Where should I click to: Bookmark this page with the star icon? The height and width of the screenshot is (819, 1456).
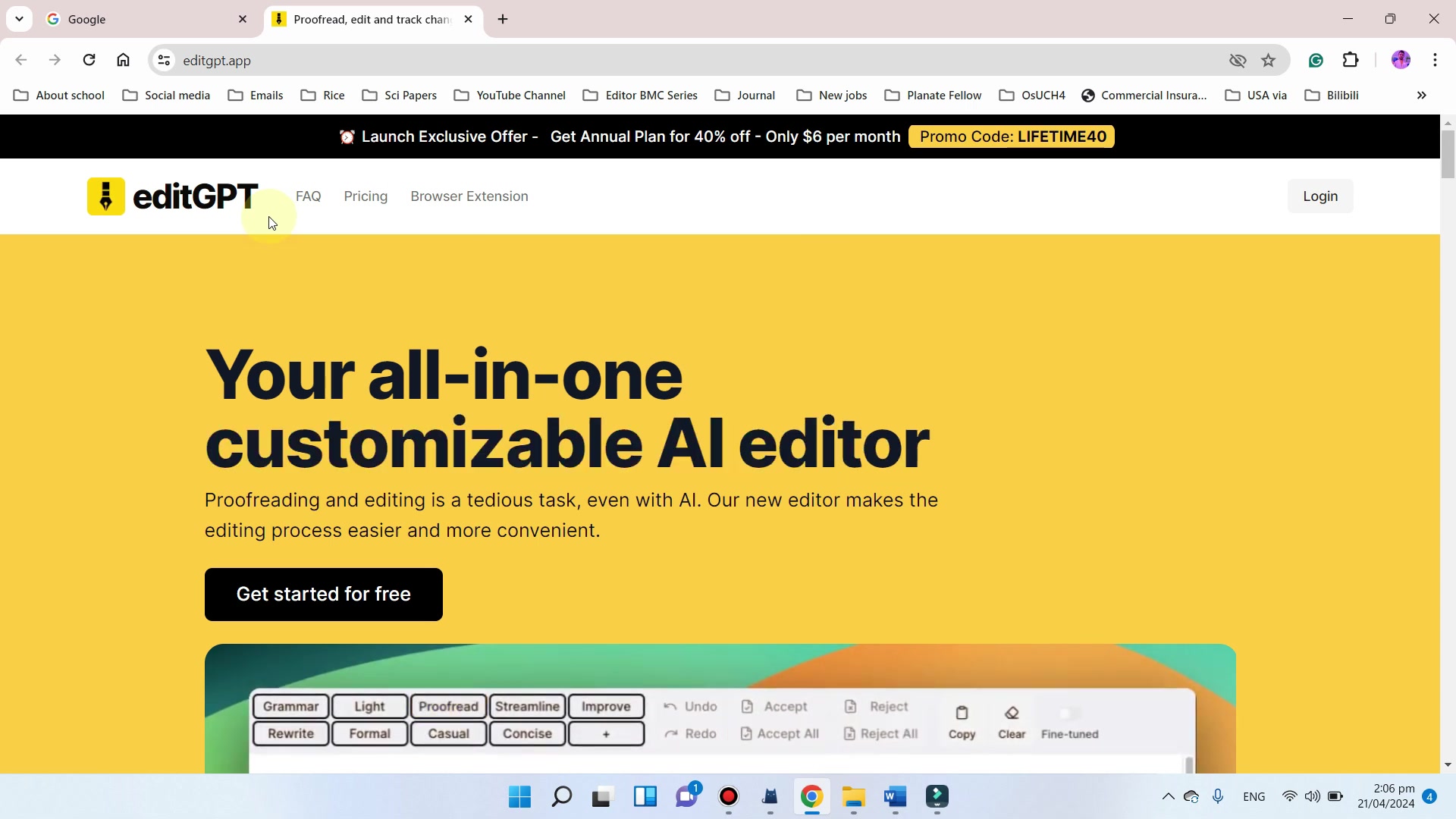pyautogui.click(x=1268, y=60)
